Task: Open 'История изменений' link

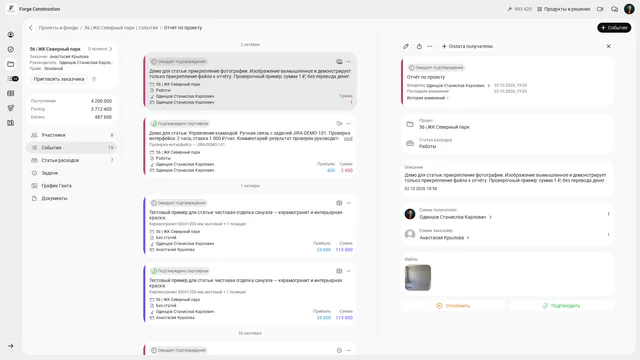Action: coord(427,98)
